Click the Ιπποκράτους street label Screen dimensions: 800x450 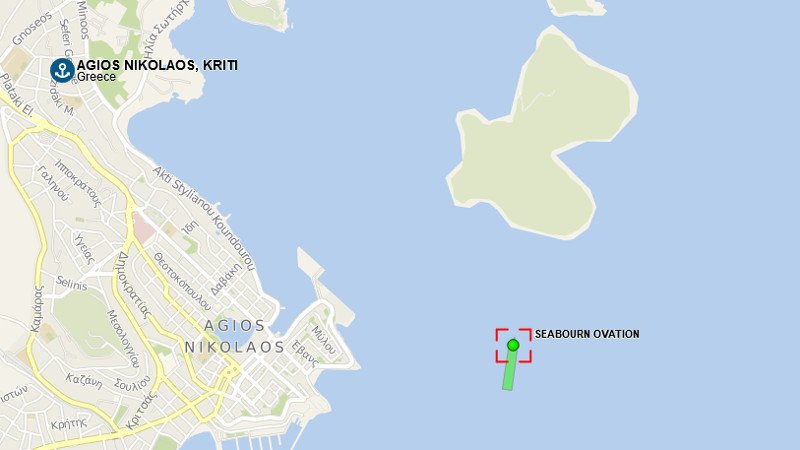[x=78, y=183]
